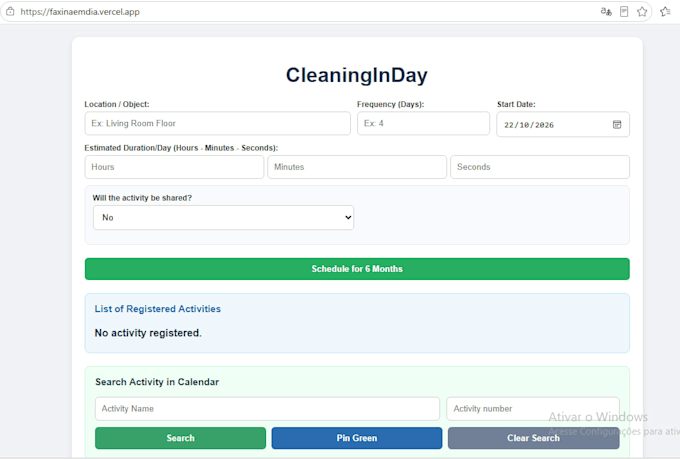Open the reader view icon in address bar
Image resolution: width=680 pixels, height=459 pixels.
(624, 12)
